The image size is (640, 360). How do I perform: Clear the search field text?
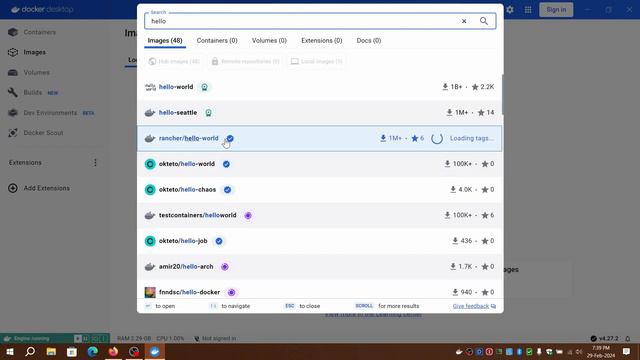[464, 21]
